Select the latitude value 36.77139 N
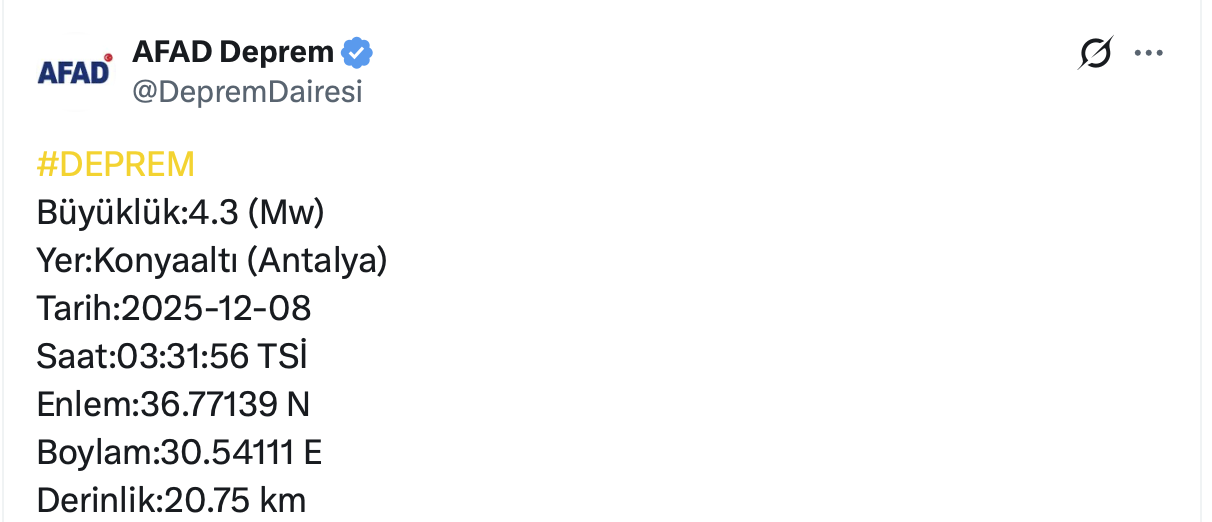 [x=222, y=404]
